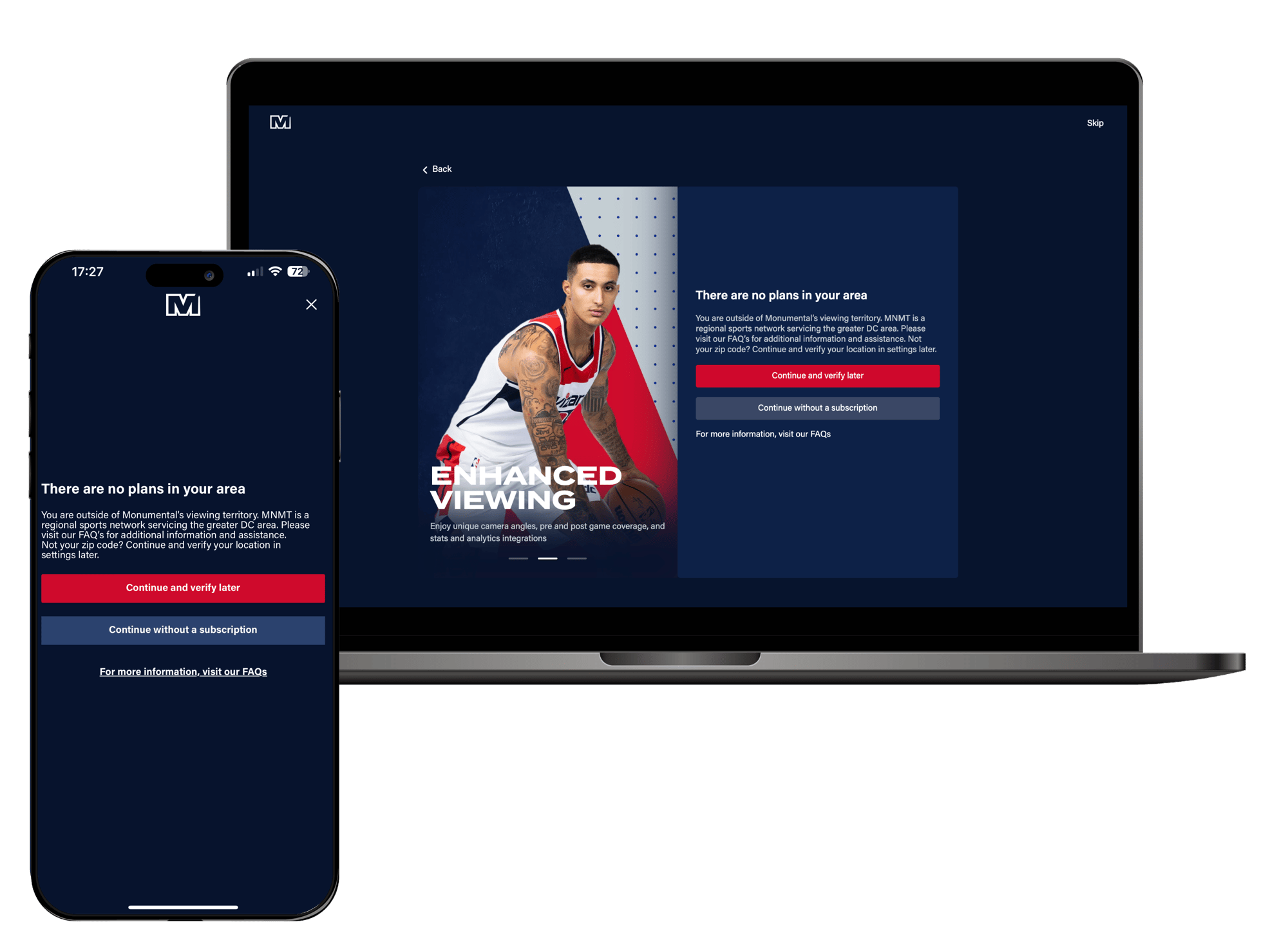Click the Back navigation label
The width and height of the screenshot is (1288, 949).
tap(436, 168)
